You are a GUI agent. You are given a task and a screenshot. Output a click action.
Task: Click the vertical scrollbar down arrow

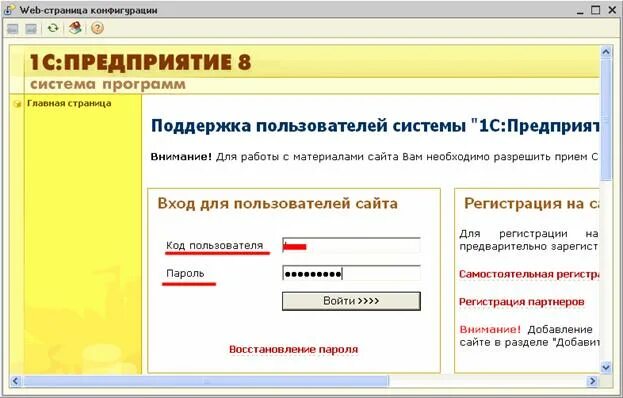pyautogui.click(x=606, y=367)
